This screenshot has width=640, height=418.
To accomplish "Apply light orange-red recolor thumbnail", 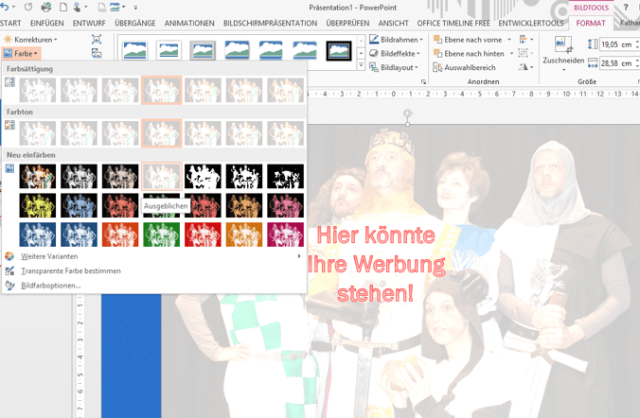I will pyautogui.click(x=120, y=234).
